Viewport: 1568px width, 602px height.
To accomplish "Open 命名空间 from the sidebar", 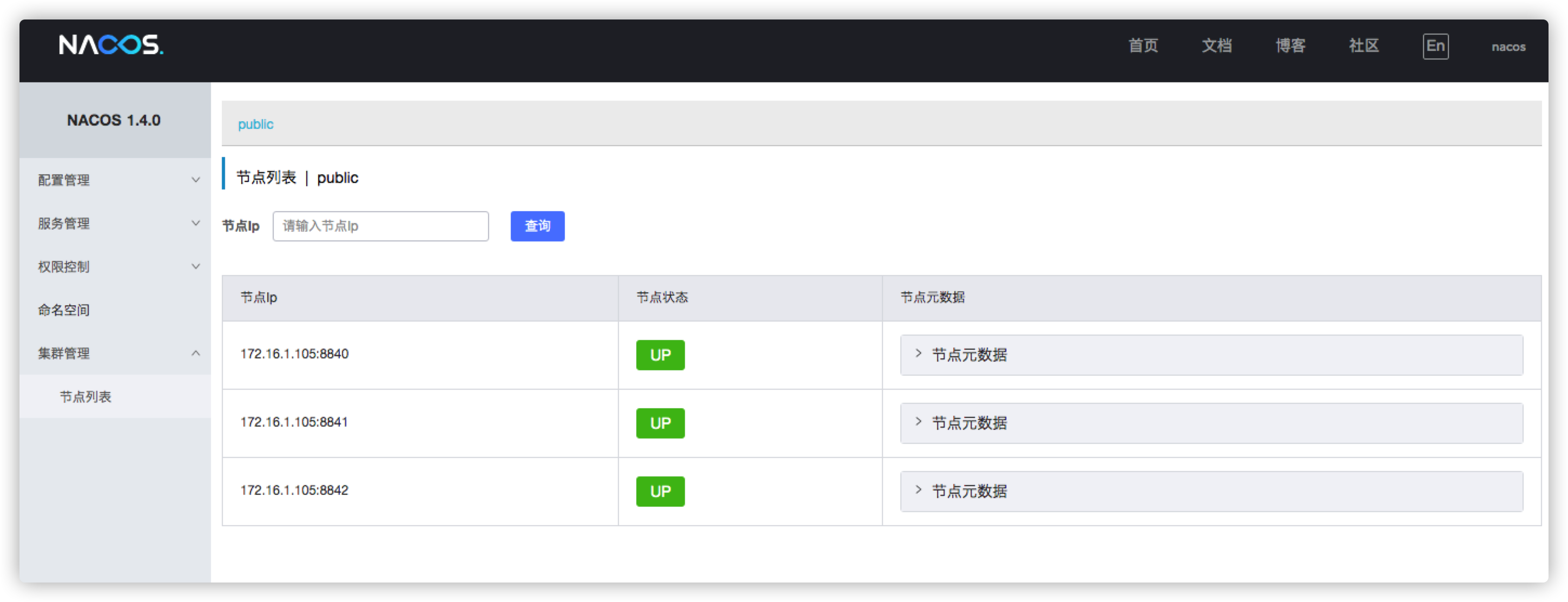I will tap(64, 310).
